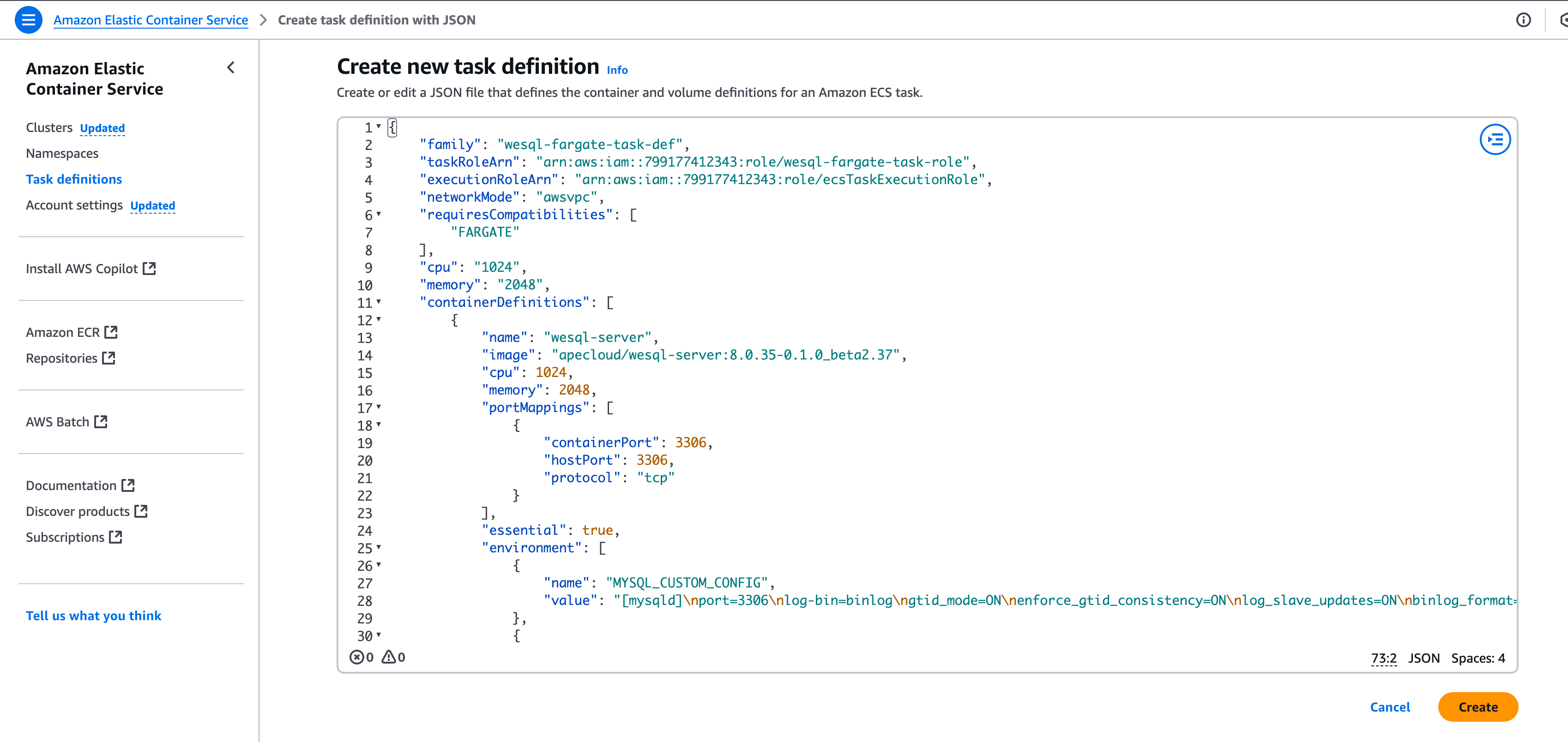This screenshot has height=742, width=1568.
Task: Select Task definitions in left sidebar
Action: click(74, 179)
